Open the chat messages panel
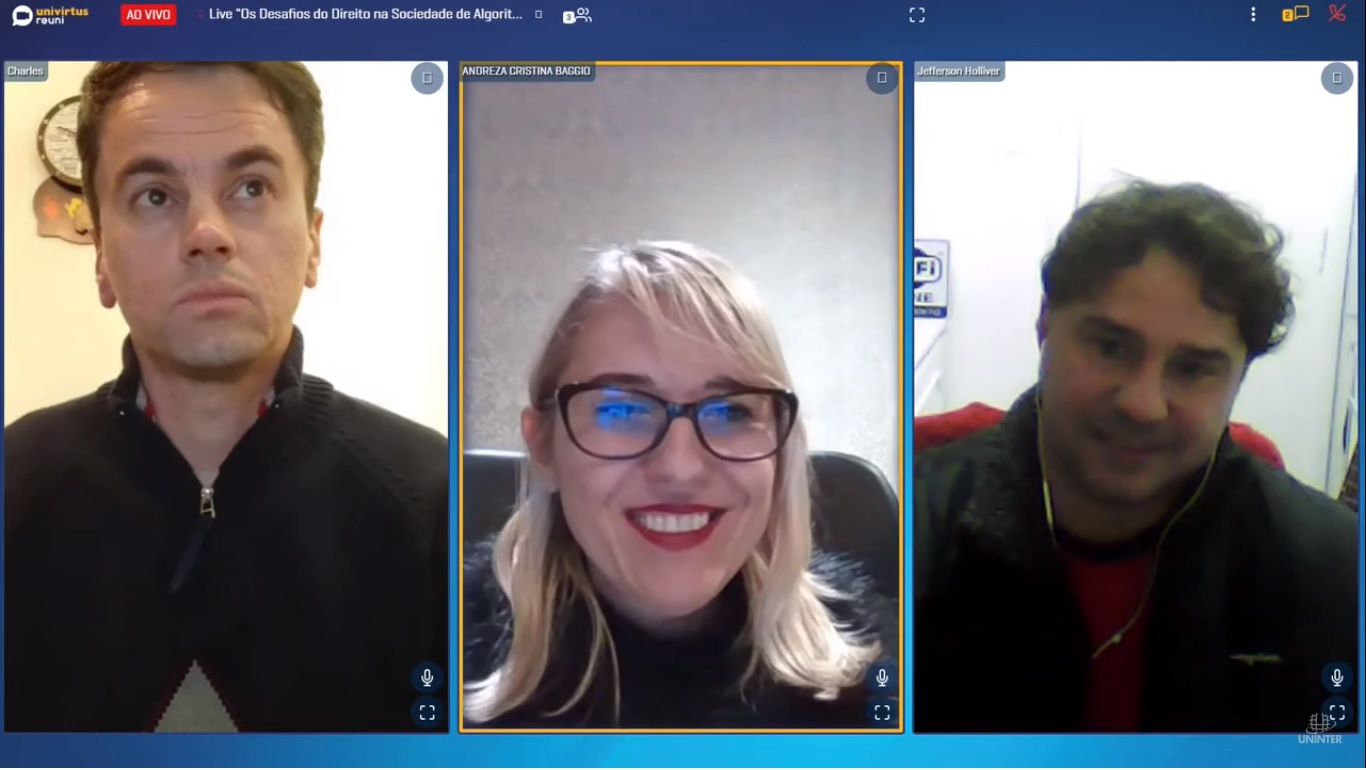This screenshot has width=1366, height=770. pyautogui.click(x=1297, y=14)
